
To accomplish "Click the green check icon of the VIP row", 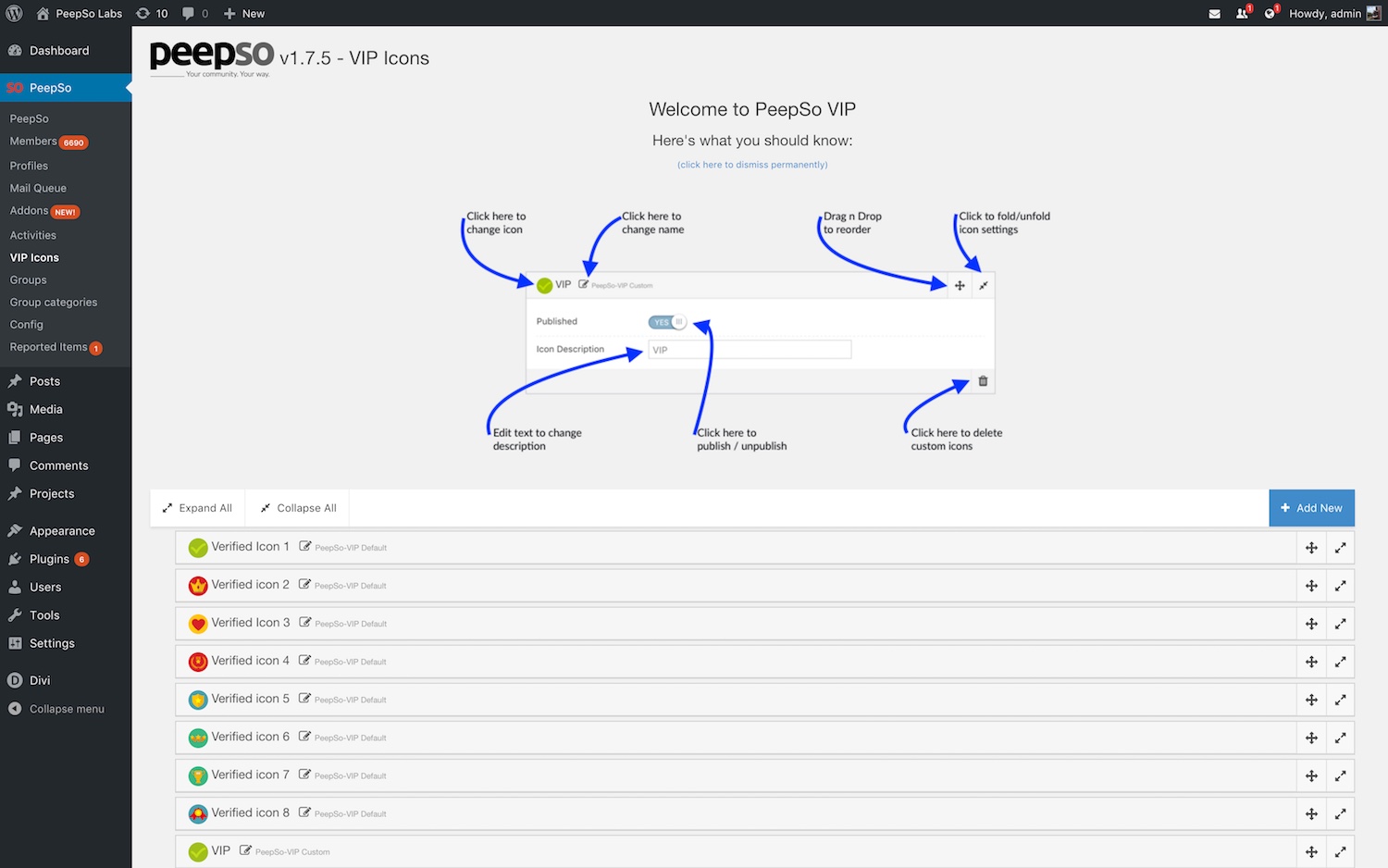I will (198, 851).
